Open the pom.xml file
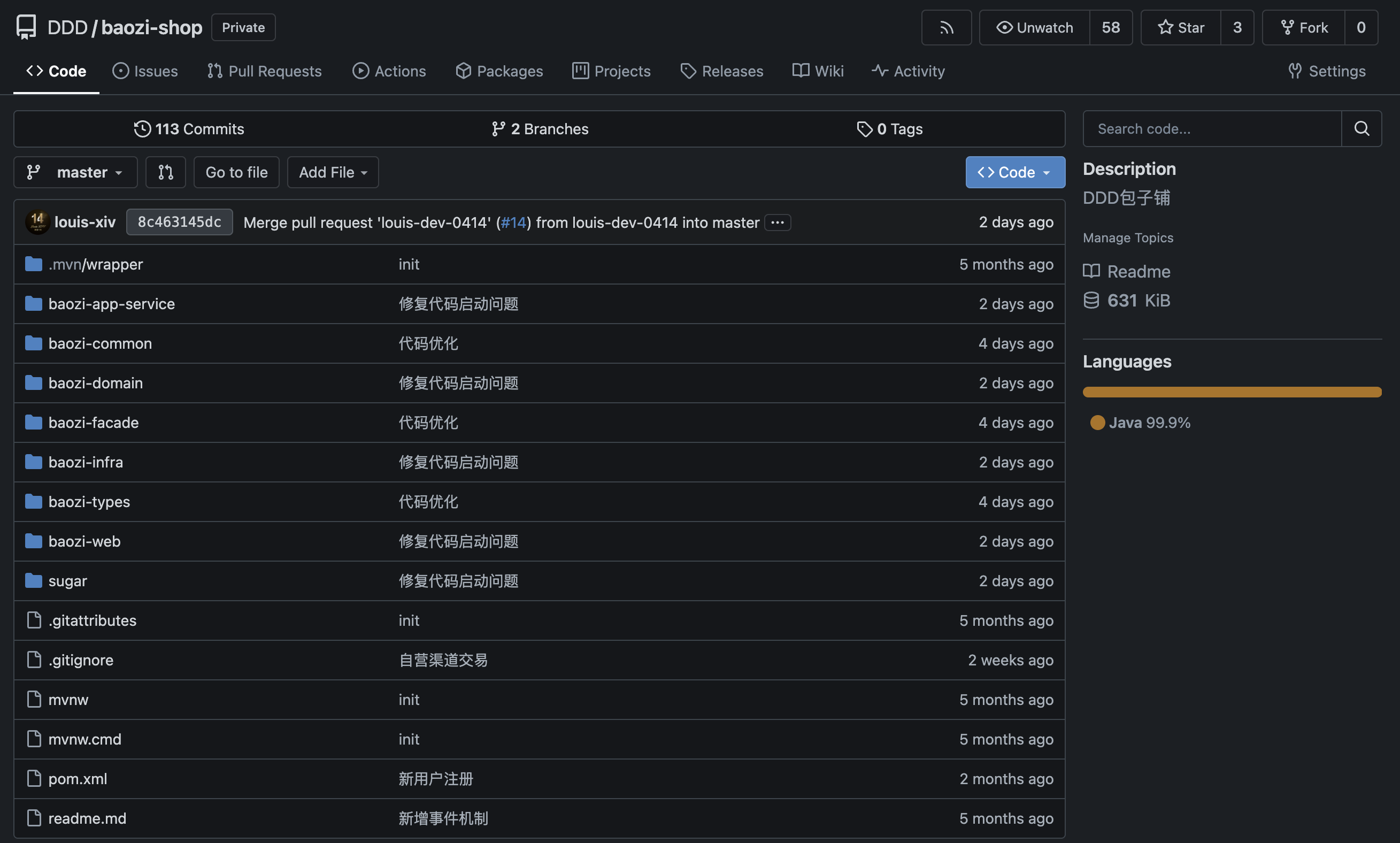Viewport: 1400px width, 843px height. 77,778
